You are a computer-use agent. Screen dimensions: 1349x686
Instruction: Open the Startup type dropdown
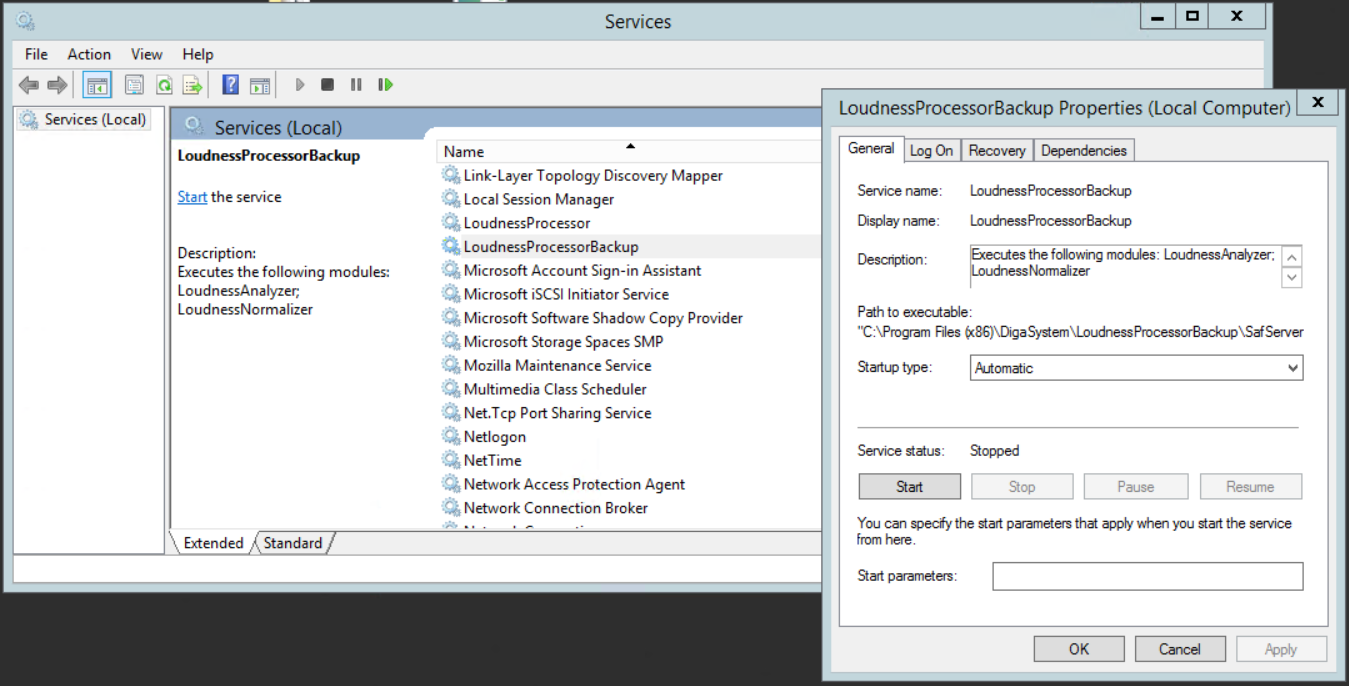tap(1137, 368)
